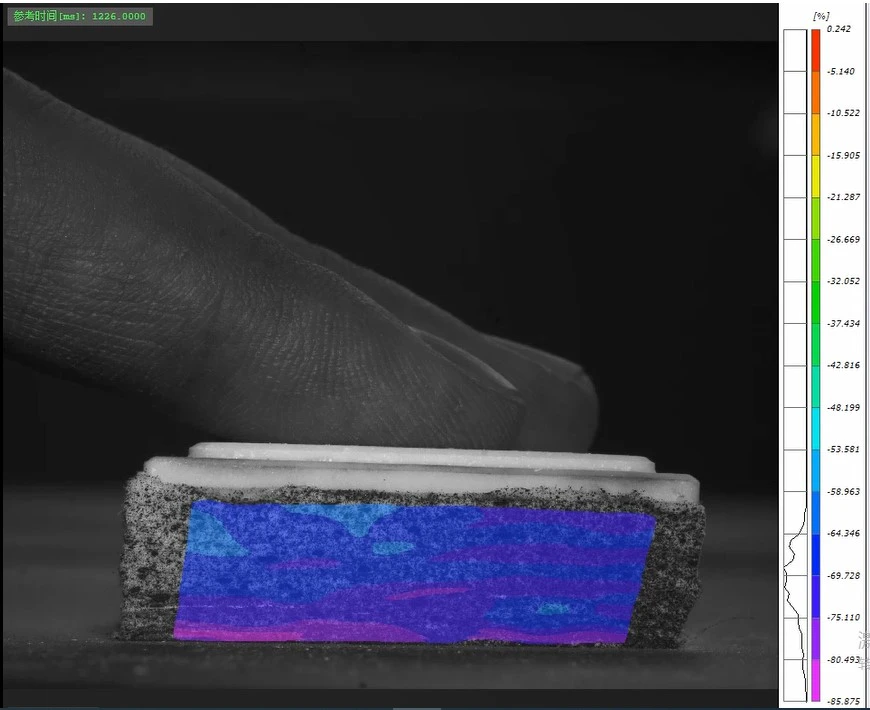Viewport: 870px width, 710px height.
Task: Click the histogram curve beside the color bar
Action: pyautogui.click(x=795, y=602)
